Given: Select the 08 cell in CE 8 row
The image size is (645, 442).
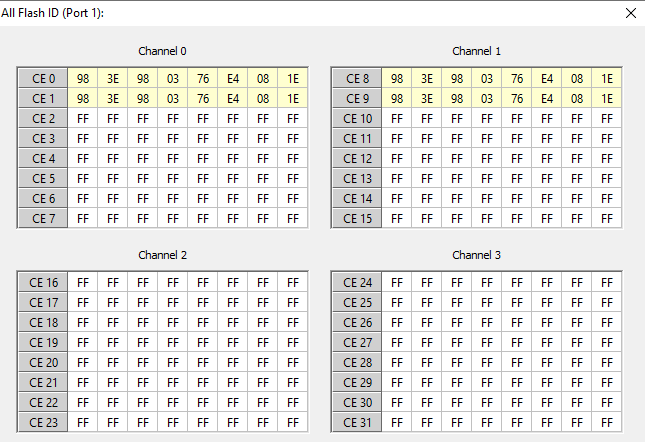Looking at the screenshot, I should (577, 78).
